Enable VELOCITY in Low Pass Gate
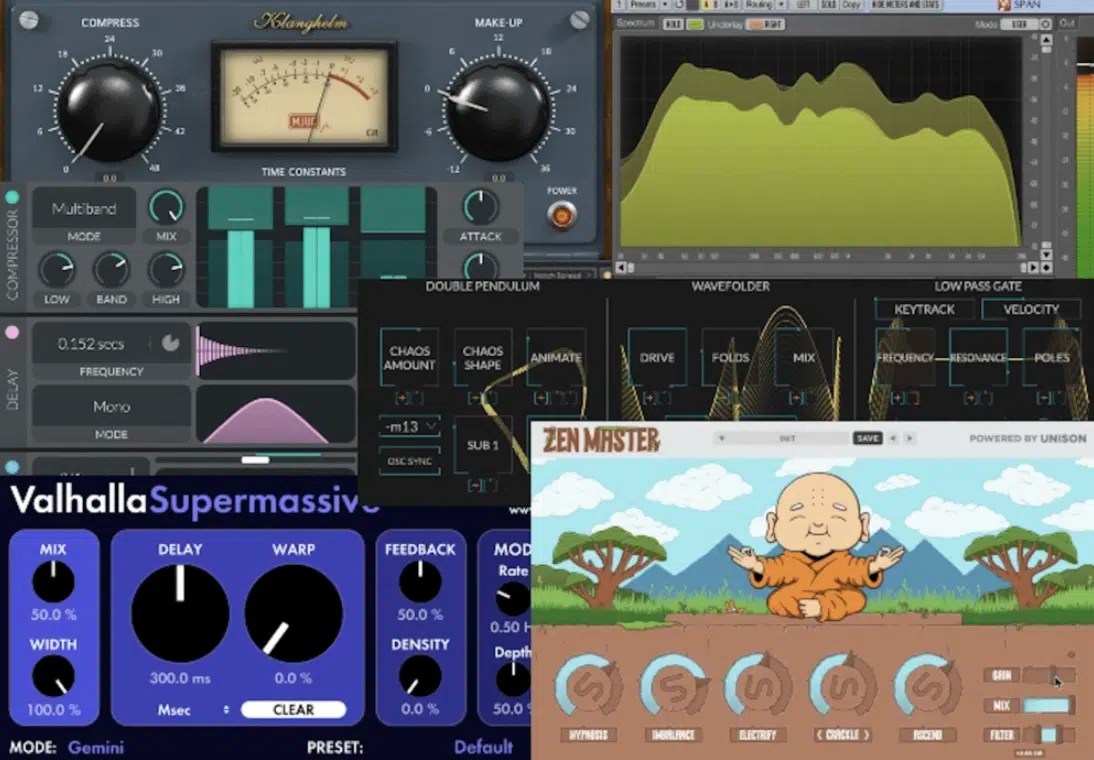 (x=1031, y=309)
